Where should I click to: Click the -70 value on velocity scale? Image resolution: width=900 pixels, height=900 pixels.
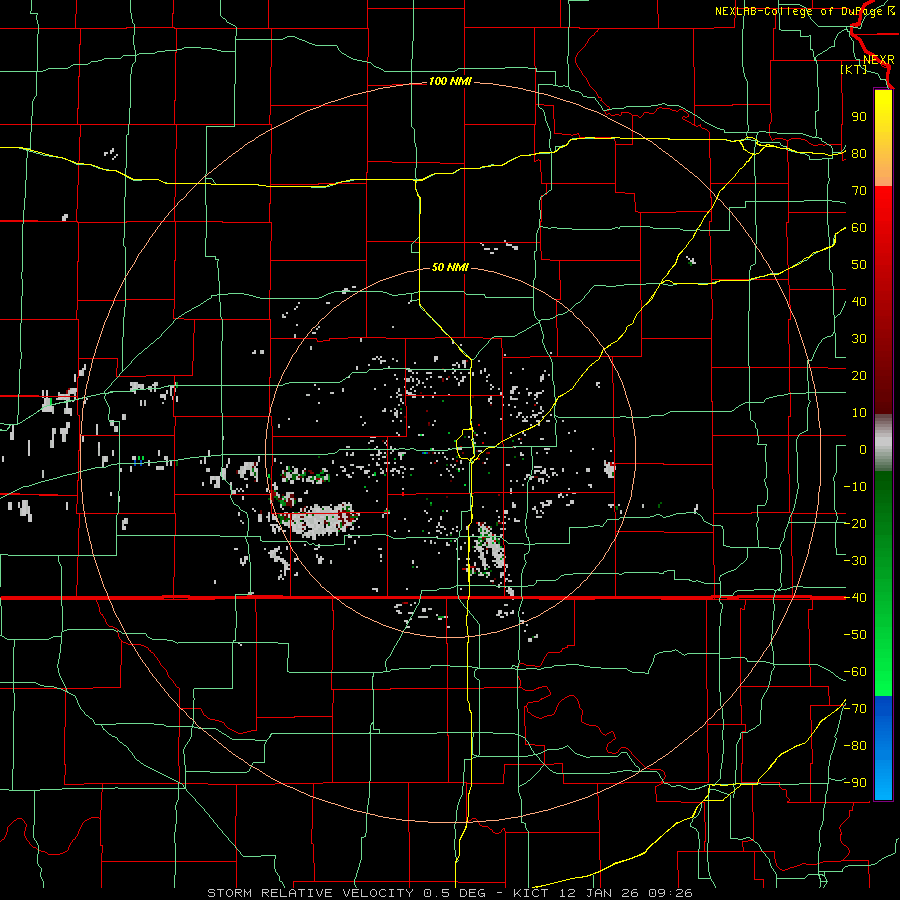(855, 709)
